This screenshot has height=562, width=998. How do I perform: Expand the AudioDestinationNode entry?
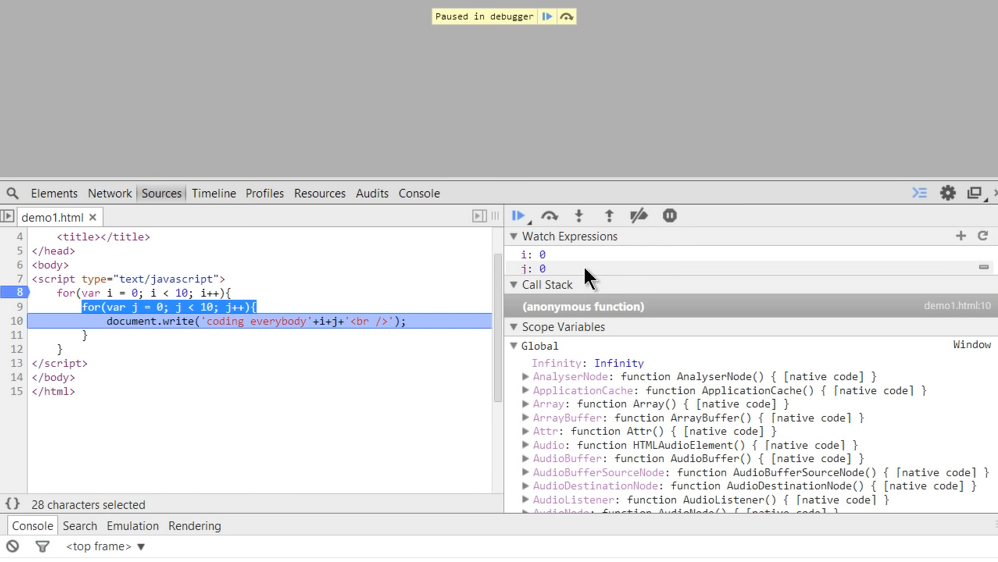pos(526,486)
